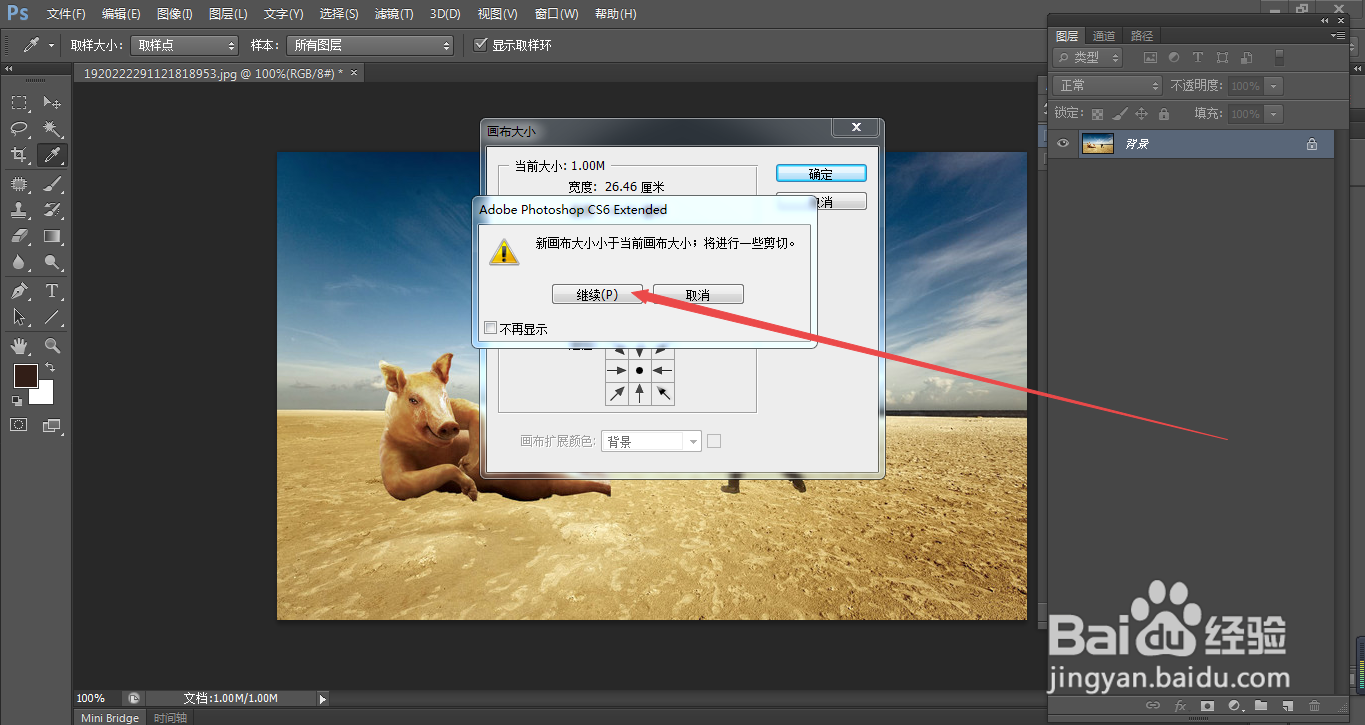Select the Magic Wand tool
Image resolution: width=1365 pixels, height=725 pixels.
pos(52,129)
